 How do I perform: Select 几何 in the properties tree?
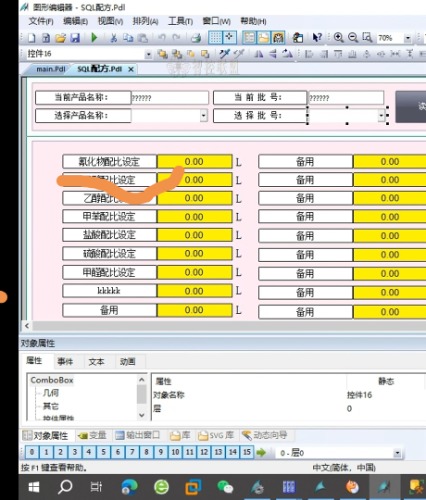tap(51, 393)
